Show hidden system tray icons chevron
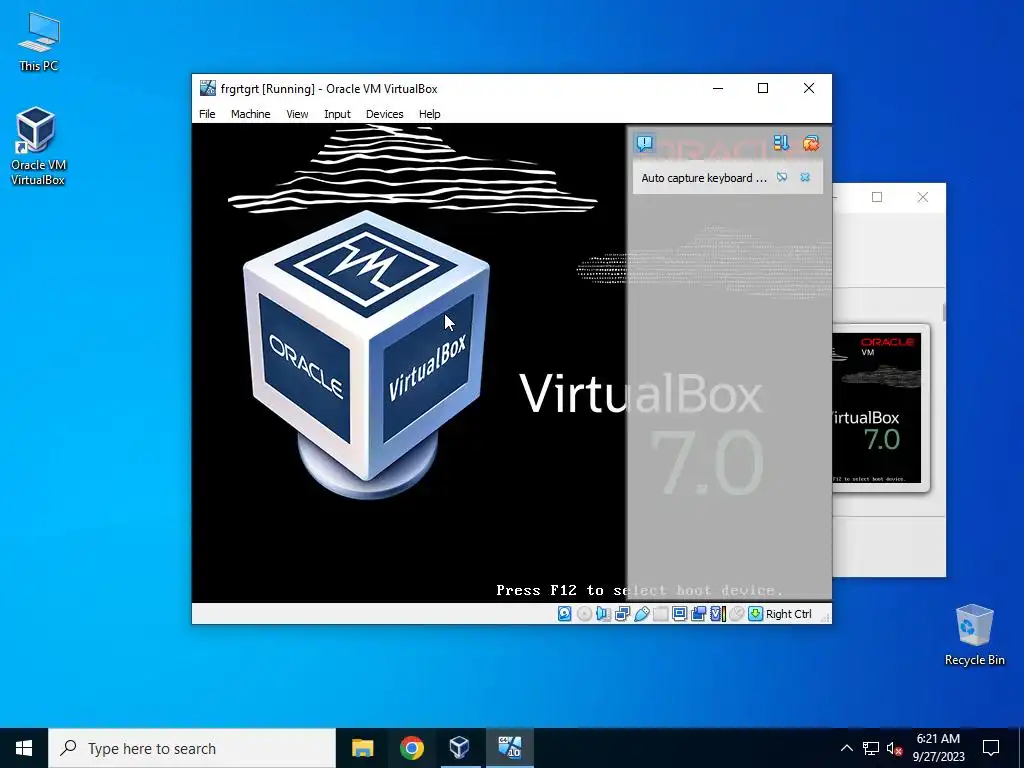Viewport: 1024px width, 768px height. [846, 748]
